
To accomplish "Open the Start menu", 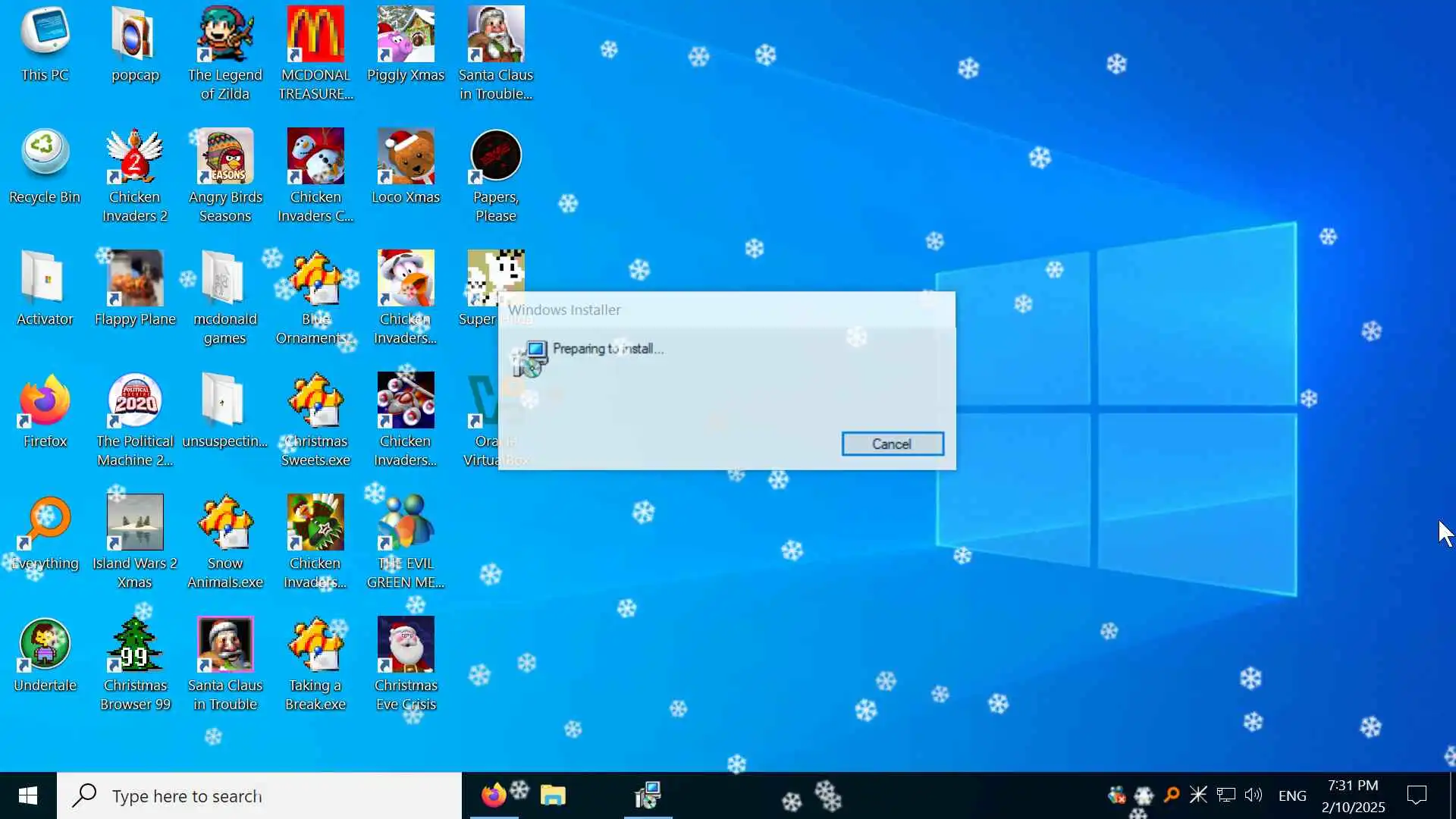I will pyautogui.click(x=28, y=795).
